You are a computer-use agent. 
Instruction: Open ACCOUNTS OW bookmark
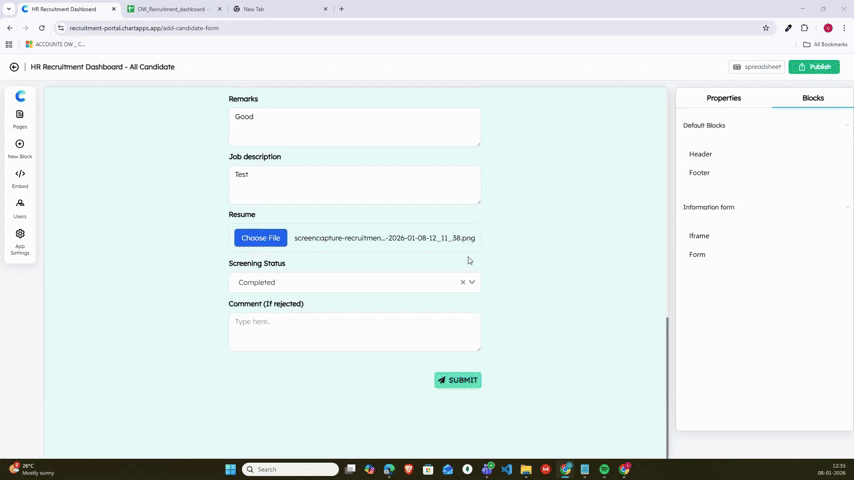55,44
